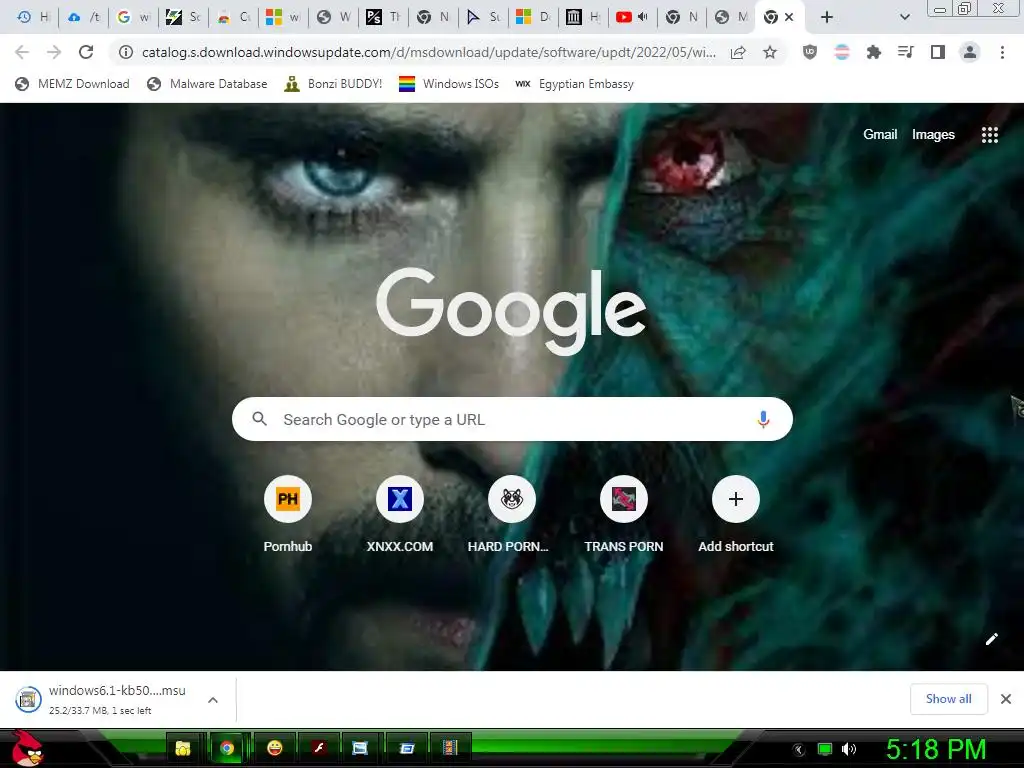Screen dimensions: 1024x768
Task: Expand the tab search dropdown arrow
Action: (x=904, y=17)
